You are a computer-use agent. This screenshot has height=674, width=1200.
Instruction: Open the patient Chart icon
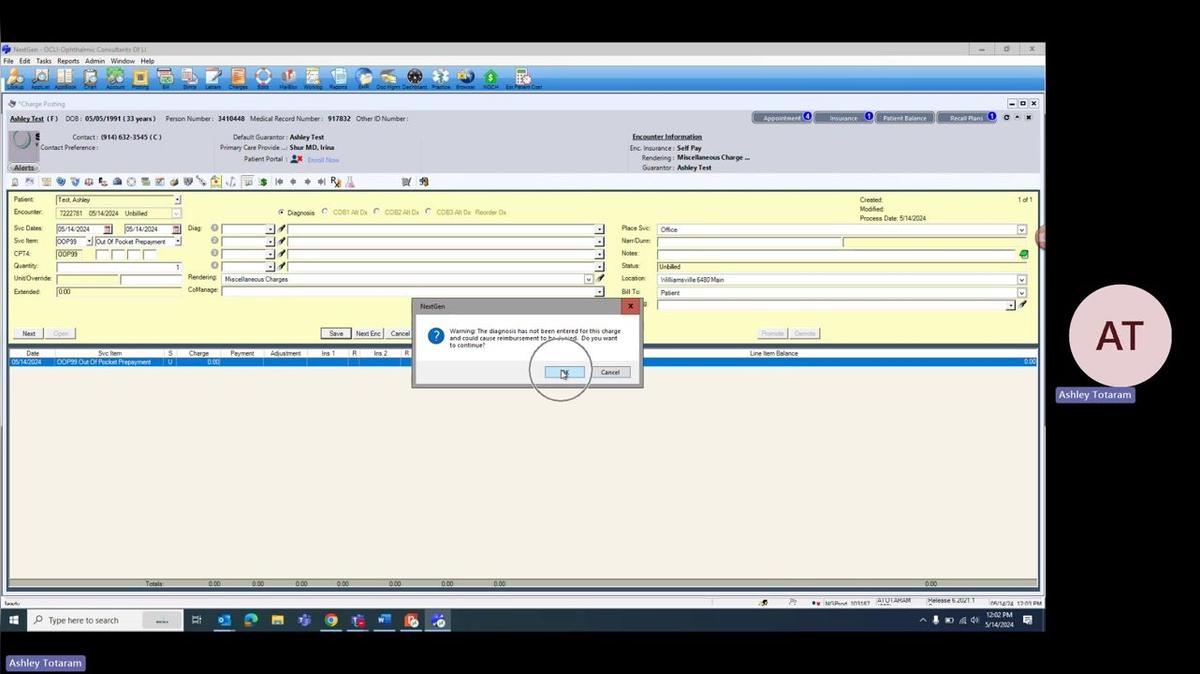coord(88,78)
